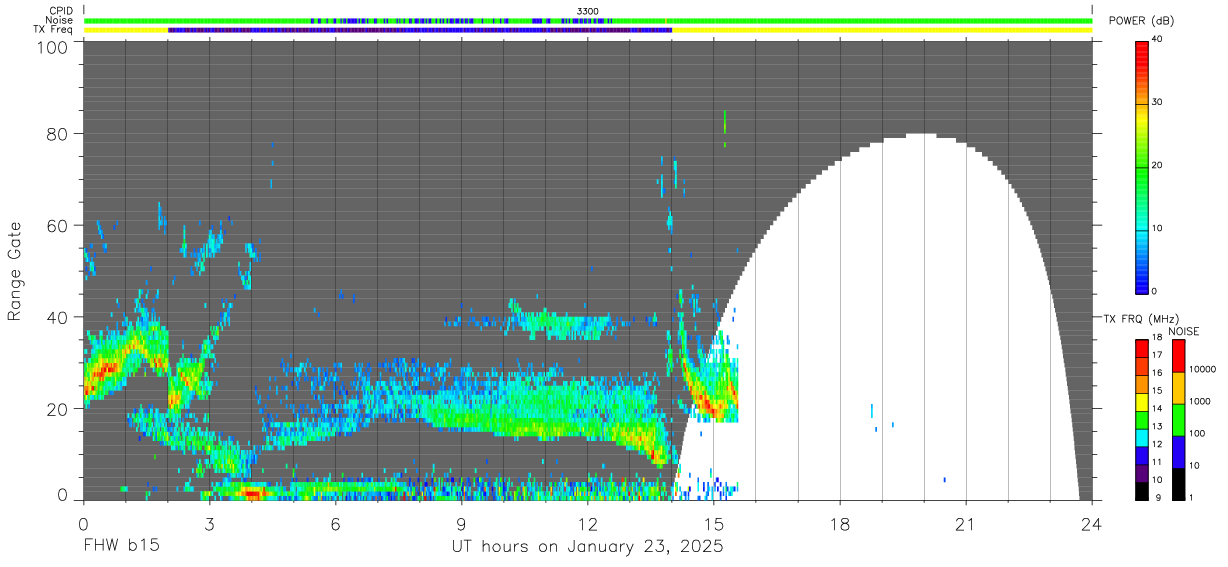Click the 16 MHz label on frequency legend
Screen dimensions: 1228x567
(x=1157, y=373)
